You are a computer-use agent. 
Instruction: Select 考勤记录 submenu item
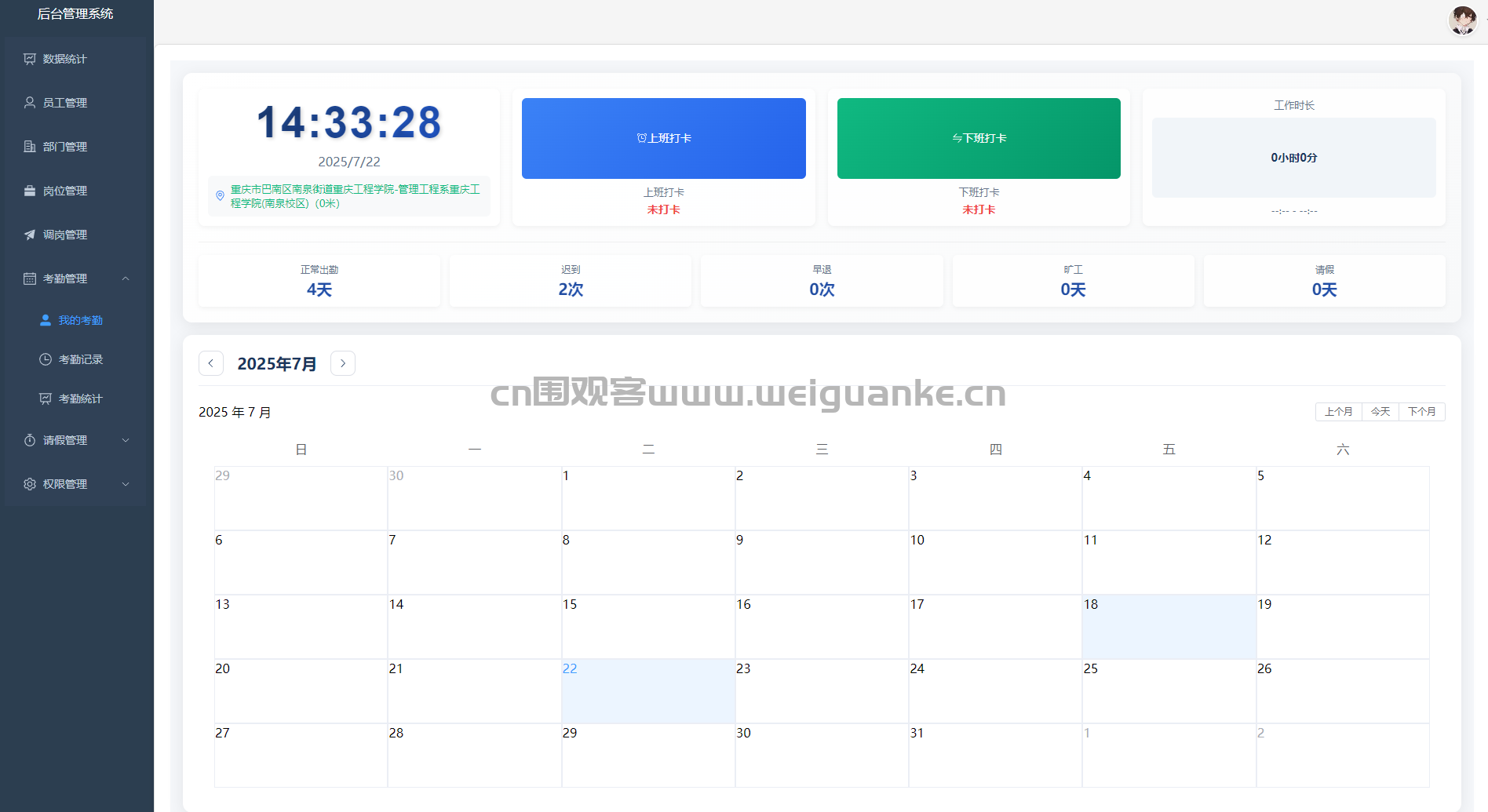click(75, 359)
